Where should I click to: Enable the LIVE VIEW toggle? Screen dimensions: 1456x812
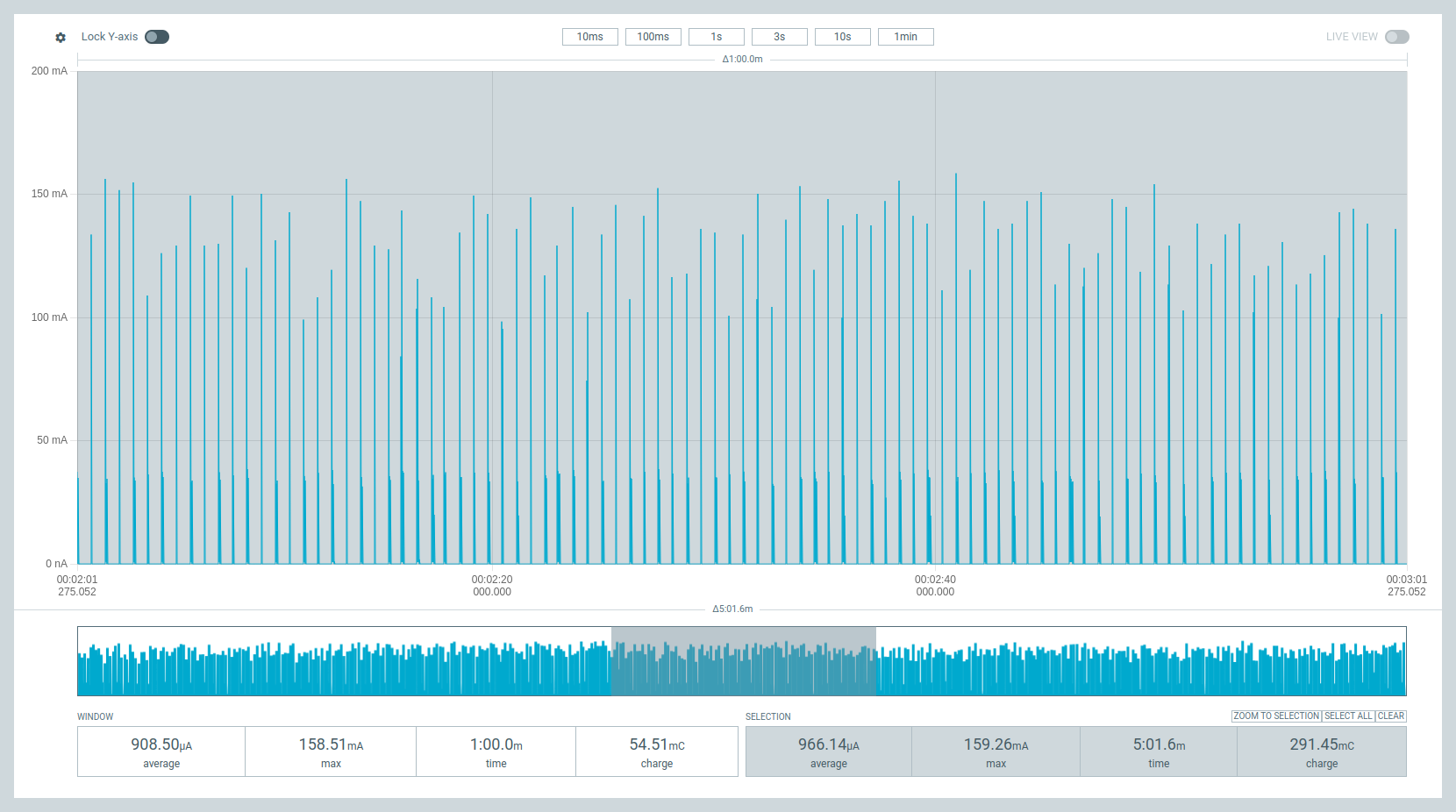tap(1397, 37)
